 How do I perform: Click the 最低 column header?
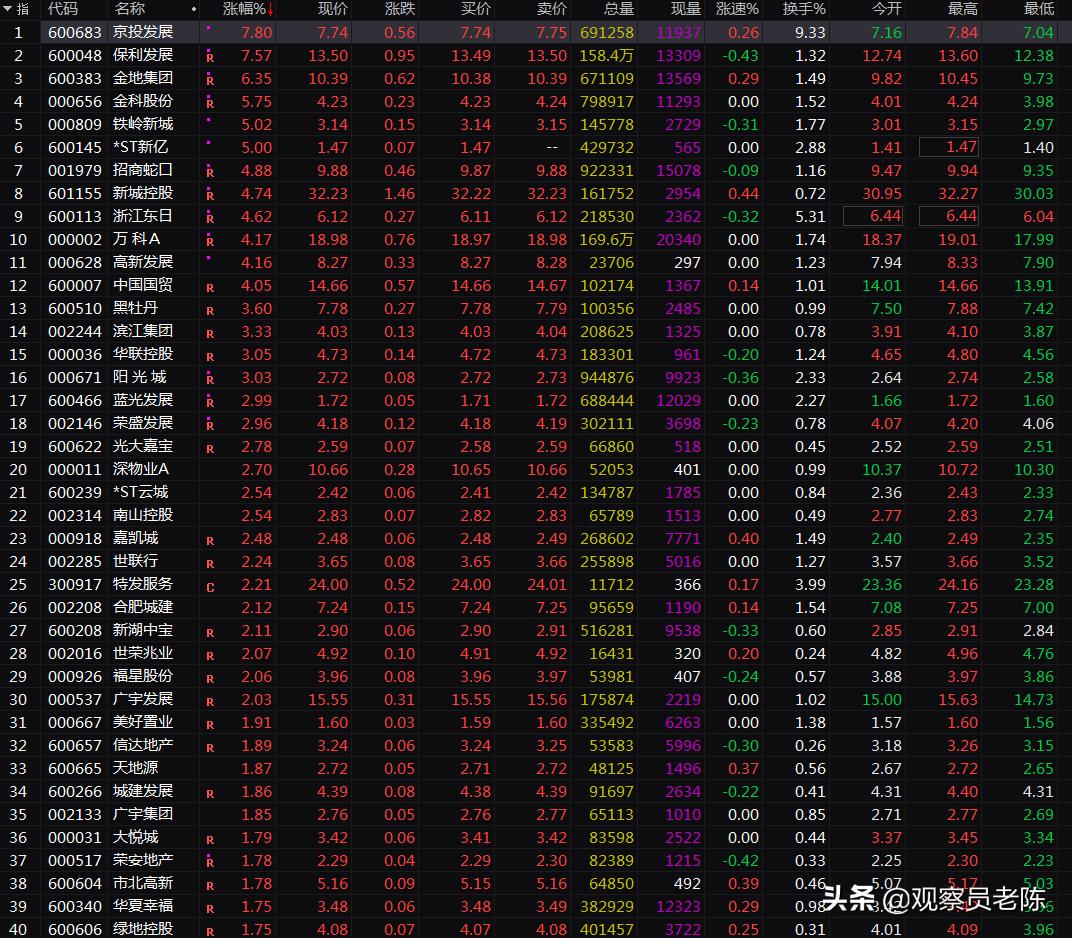click(x=1038, y=9)
